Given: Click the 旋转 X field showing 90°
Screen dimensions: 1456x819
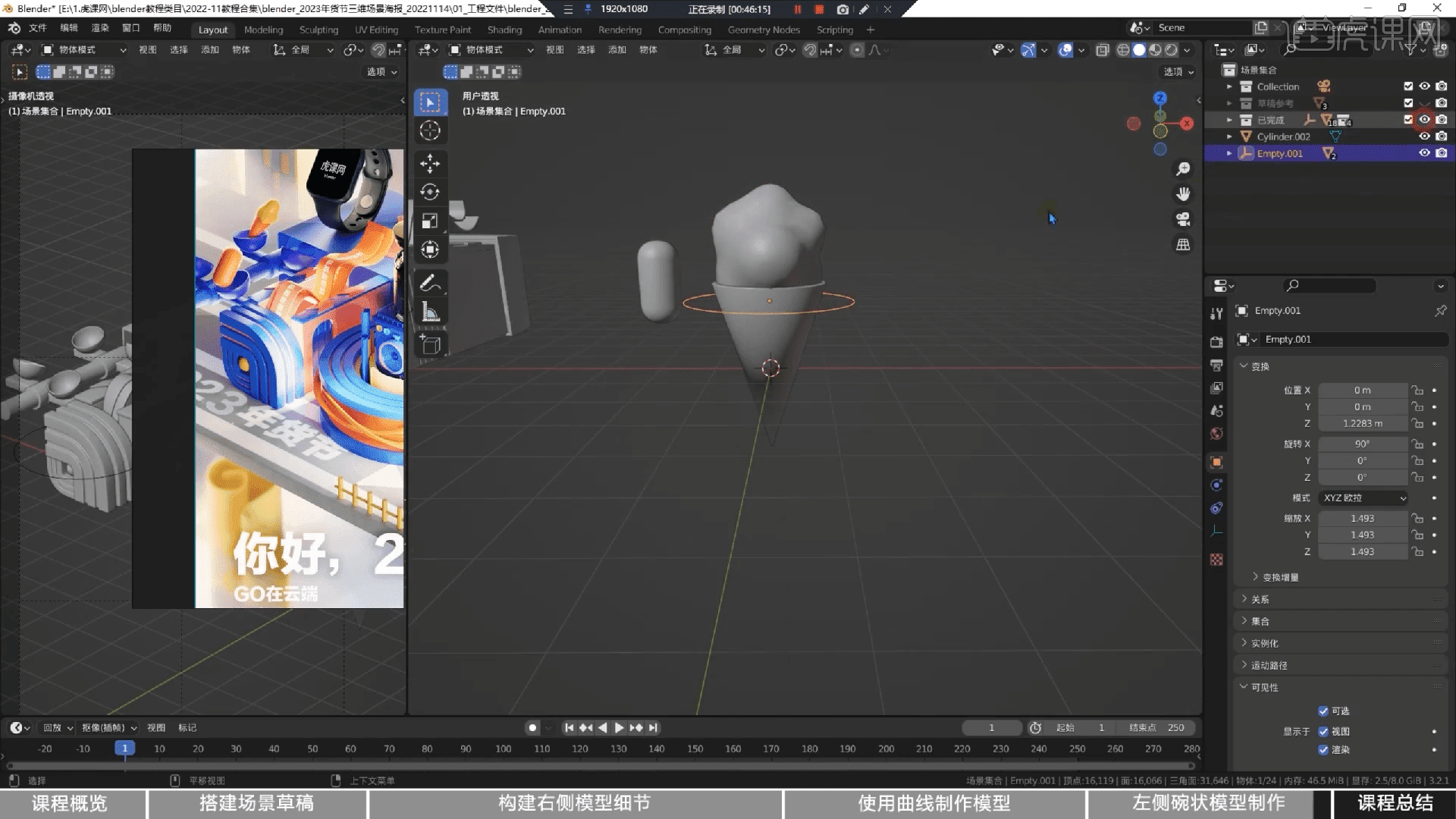Looking at the screenshot, I should point(1363,444).
